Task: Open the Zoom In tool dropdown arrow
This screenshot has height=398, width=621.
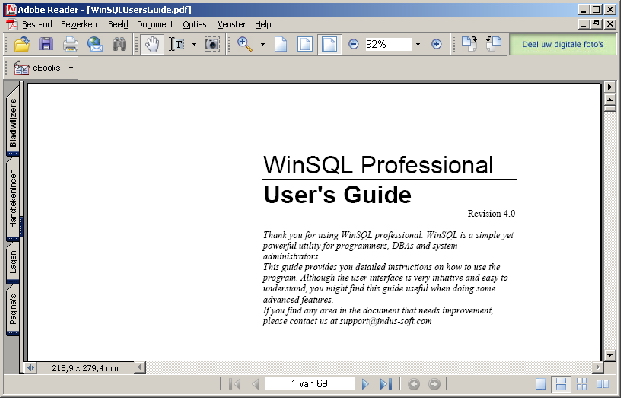Action: pos(263,44)
